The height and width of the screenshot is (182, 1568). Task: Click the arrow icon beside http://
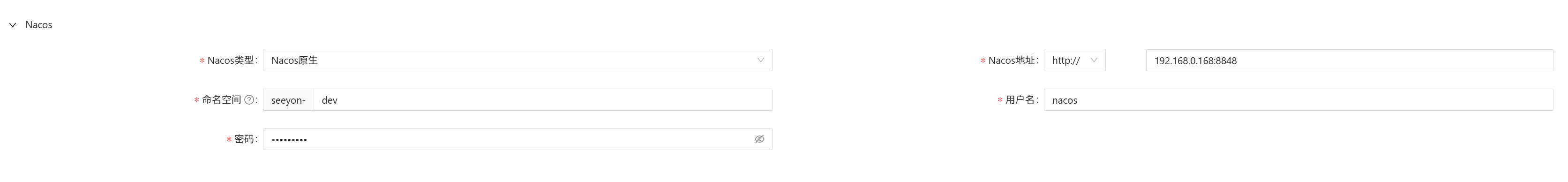coord(1094,60)
